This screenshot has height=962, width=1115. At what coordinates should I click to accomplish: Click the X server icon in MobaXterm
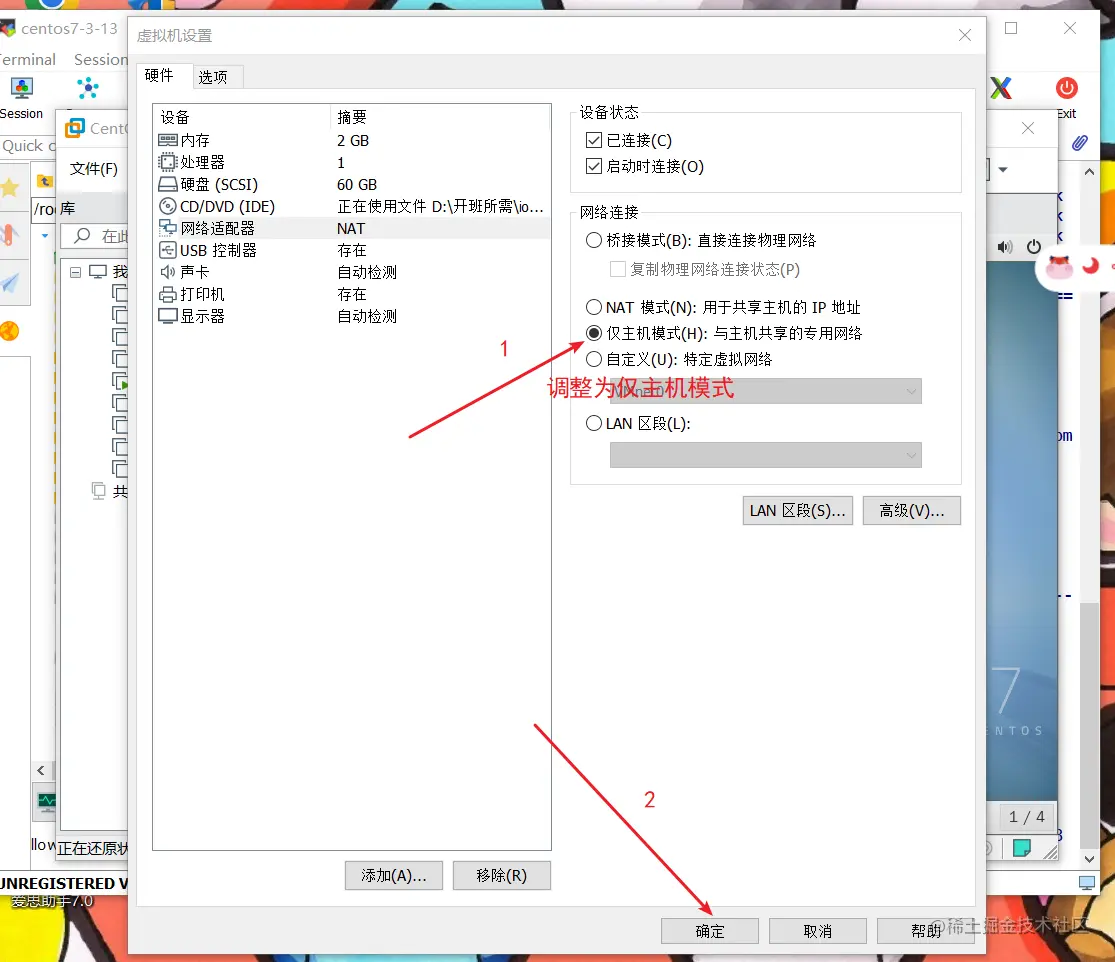1001,88
